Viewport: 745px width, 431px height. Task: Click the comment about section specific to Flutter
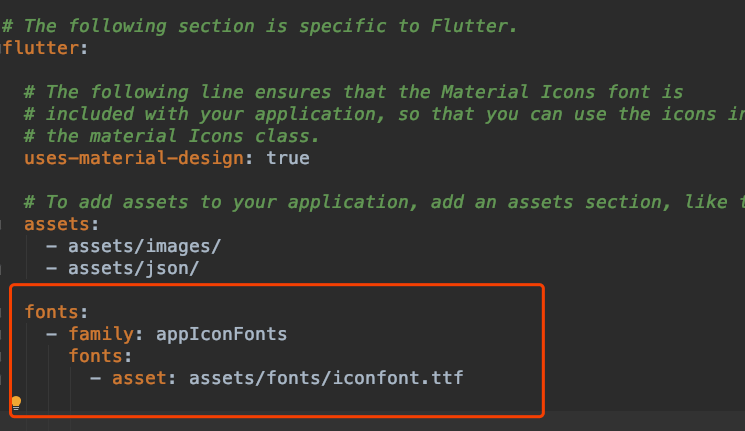pyautogui.click(x=259, y=26)
